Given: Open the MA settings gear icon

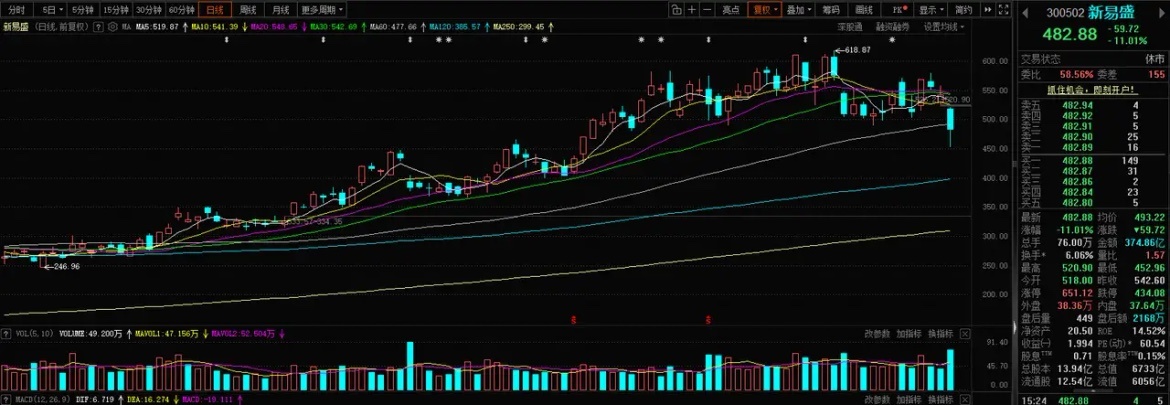Looking at the screenshot, I should [x=112, y=27].
